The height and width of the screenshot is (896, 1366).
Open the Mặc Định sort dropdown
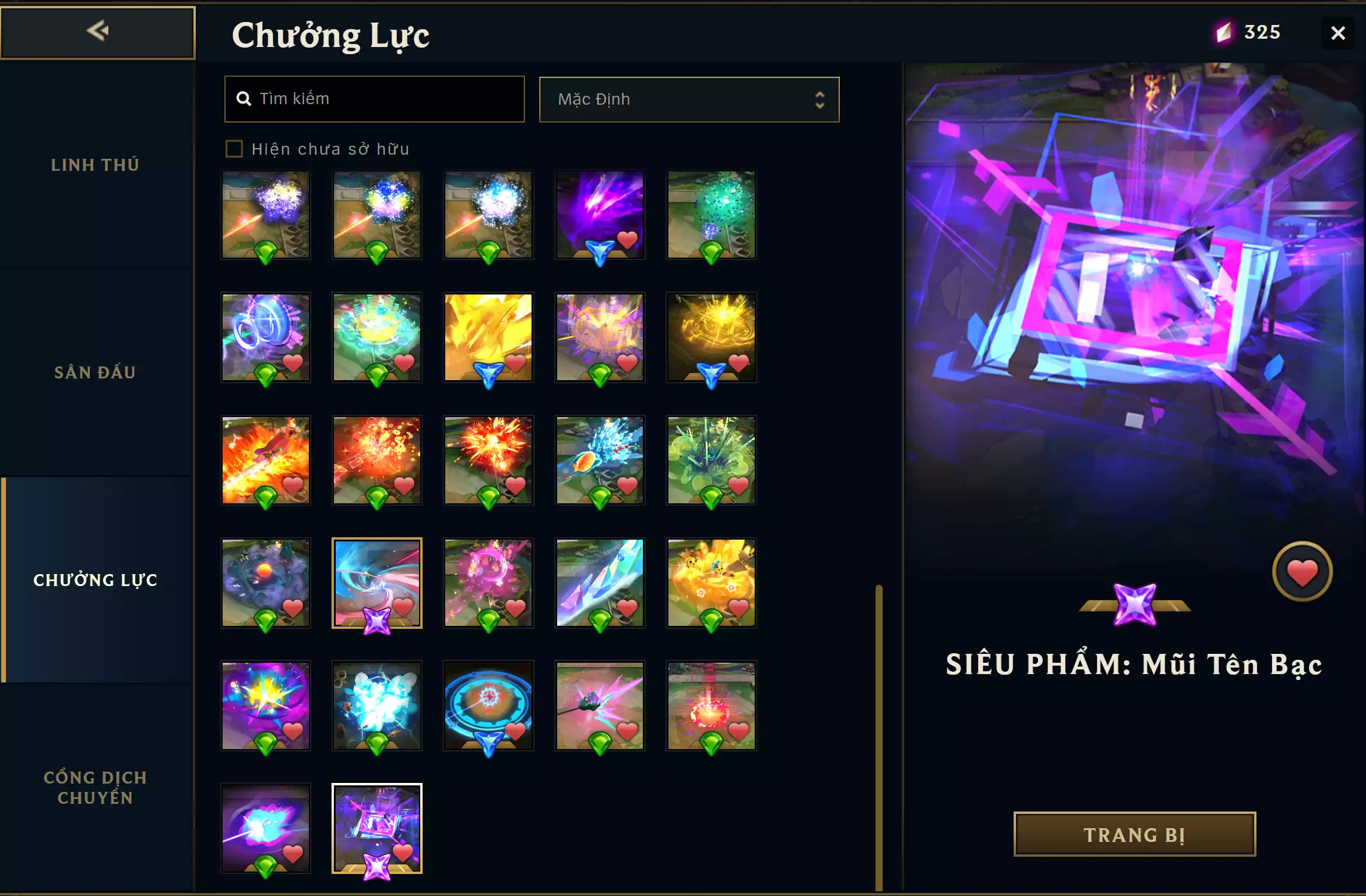coord(689,99)
